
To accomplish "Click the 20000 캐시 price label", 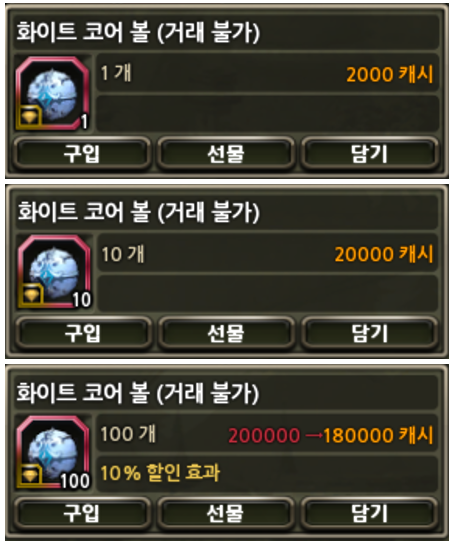I will [384, 254].
